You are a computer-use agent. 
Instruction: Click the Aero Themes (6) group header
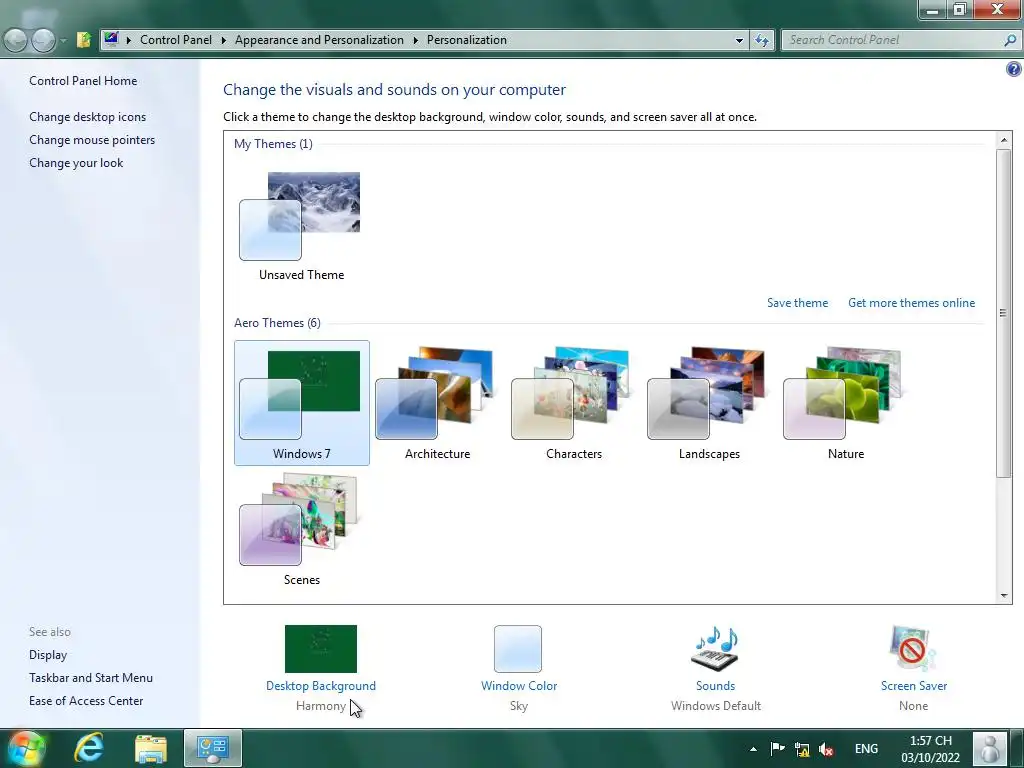tap(277, 323)
